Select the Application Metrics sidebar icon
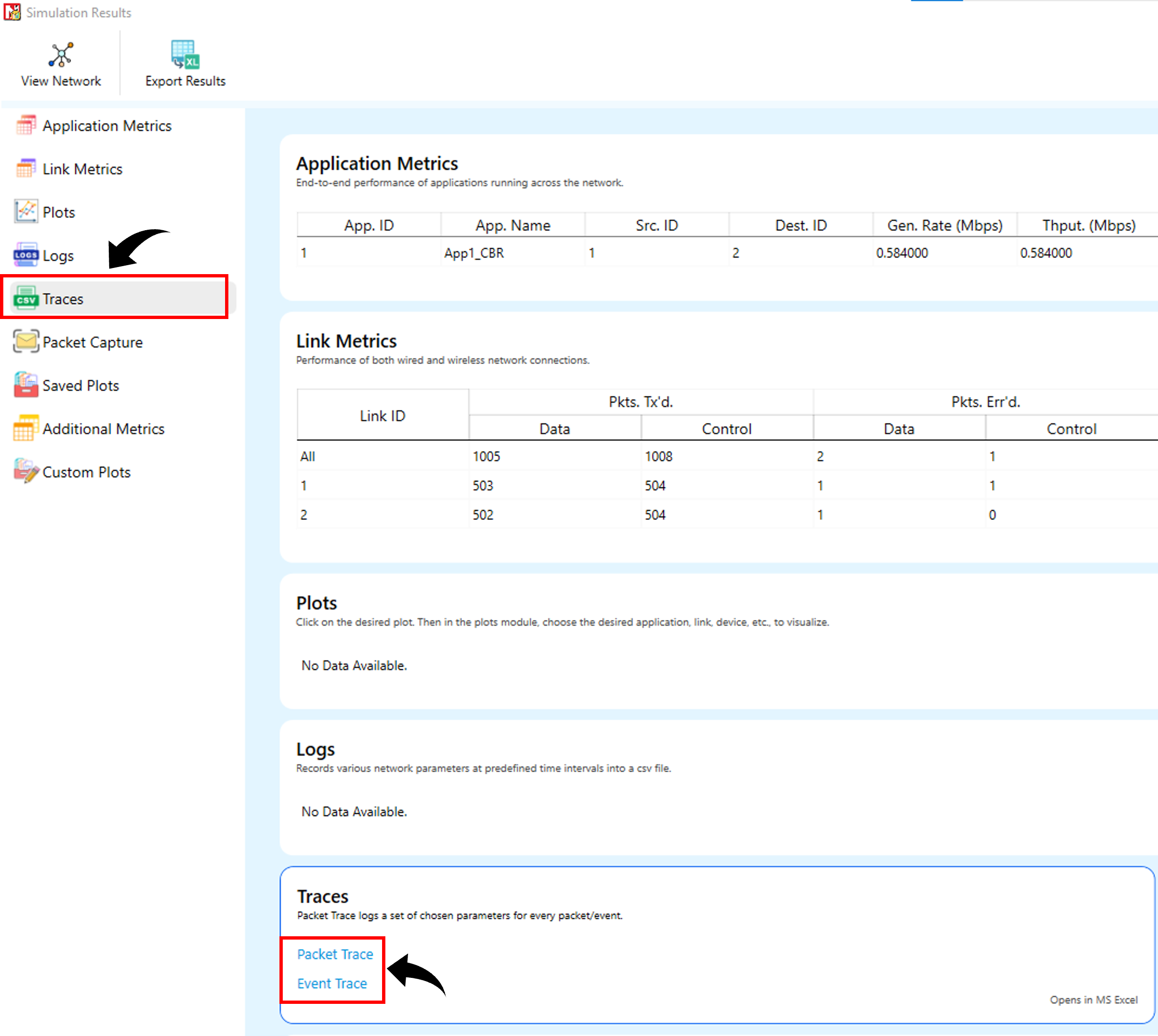The image size is (1158, 1036). click(26, 126)
